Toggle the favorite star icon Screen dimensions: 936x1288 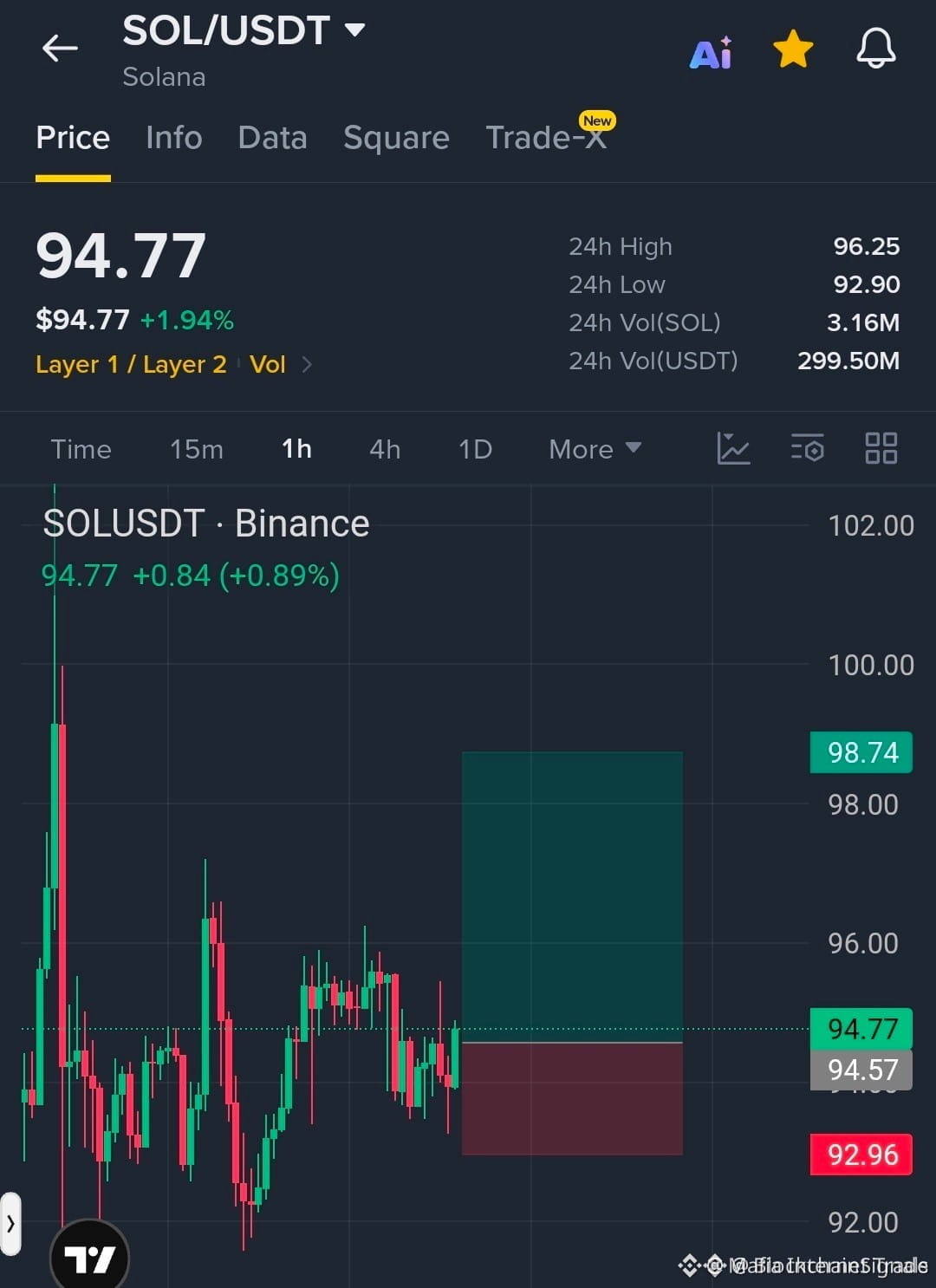(x=793, y=49)
